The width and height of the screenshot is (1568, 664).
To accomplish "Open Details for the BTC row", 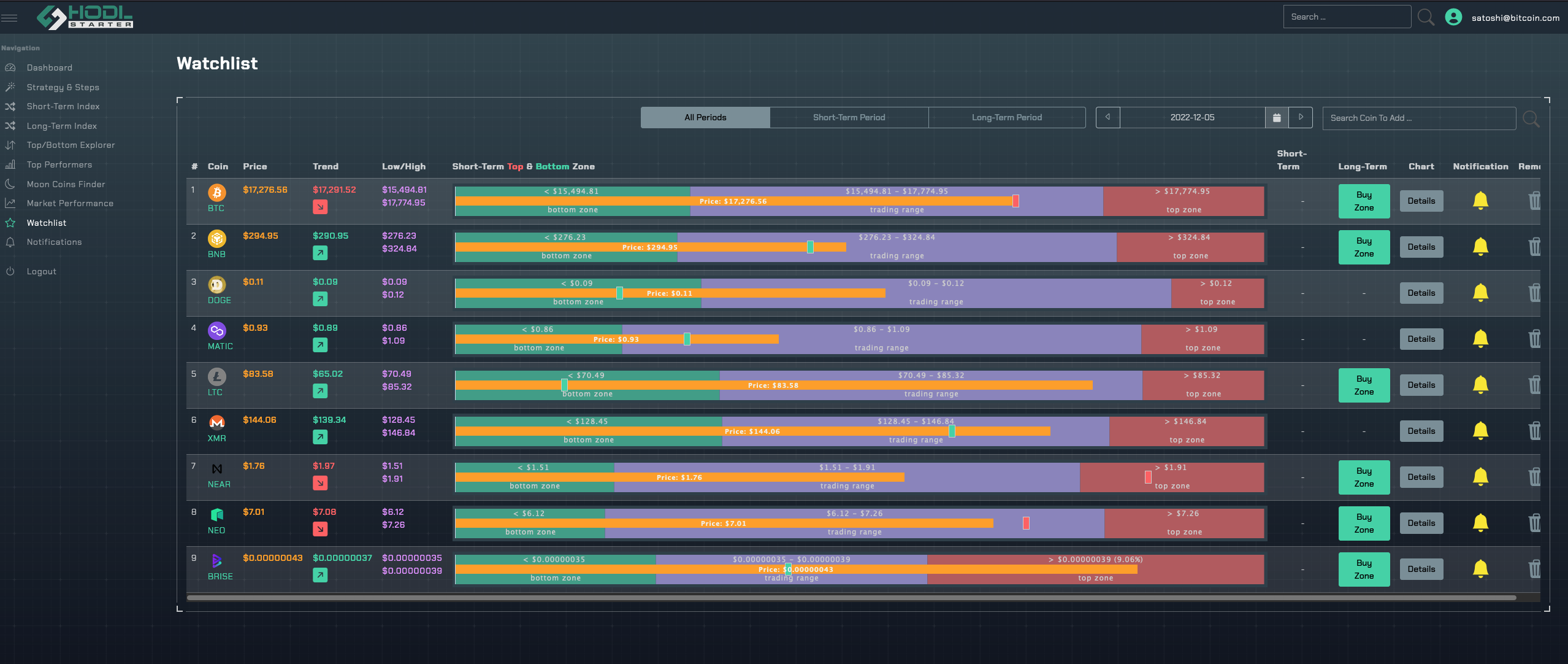I will click(1421, 201).
